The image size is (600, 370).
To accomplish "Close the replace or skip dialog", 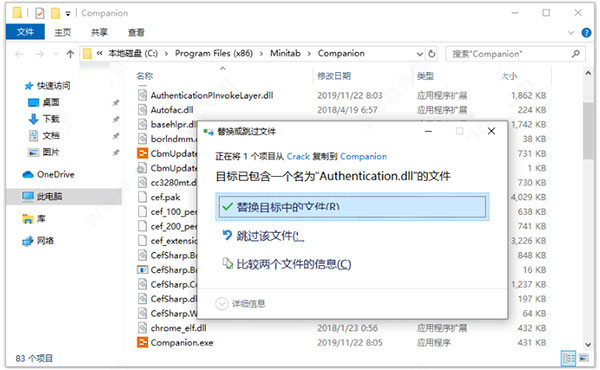I will pos(491,131).
